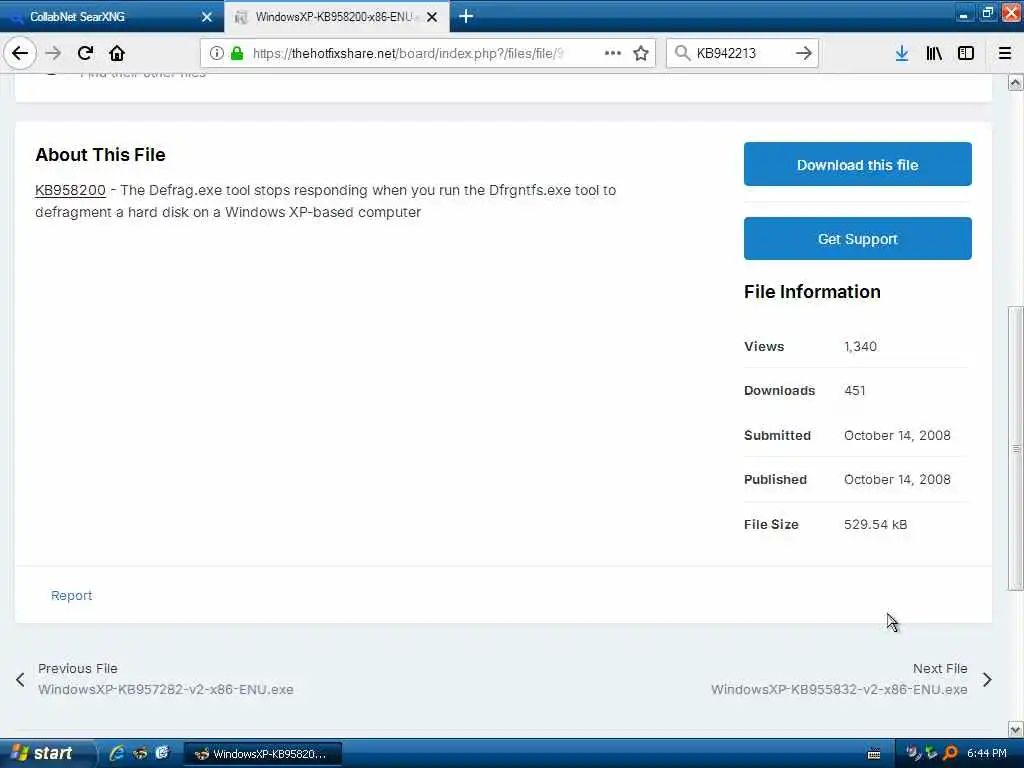Viewport: 1024px width, 768px height.
Task: Submit the KB942213 search with arrow
Action: tap(804, 53)
